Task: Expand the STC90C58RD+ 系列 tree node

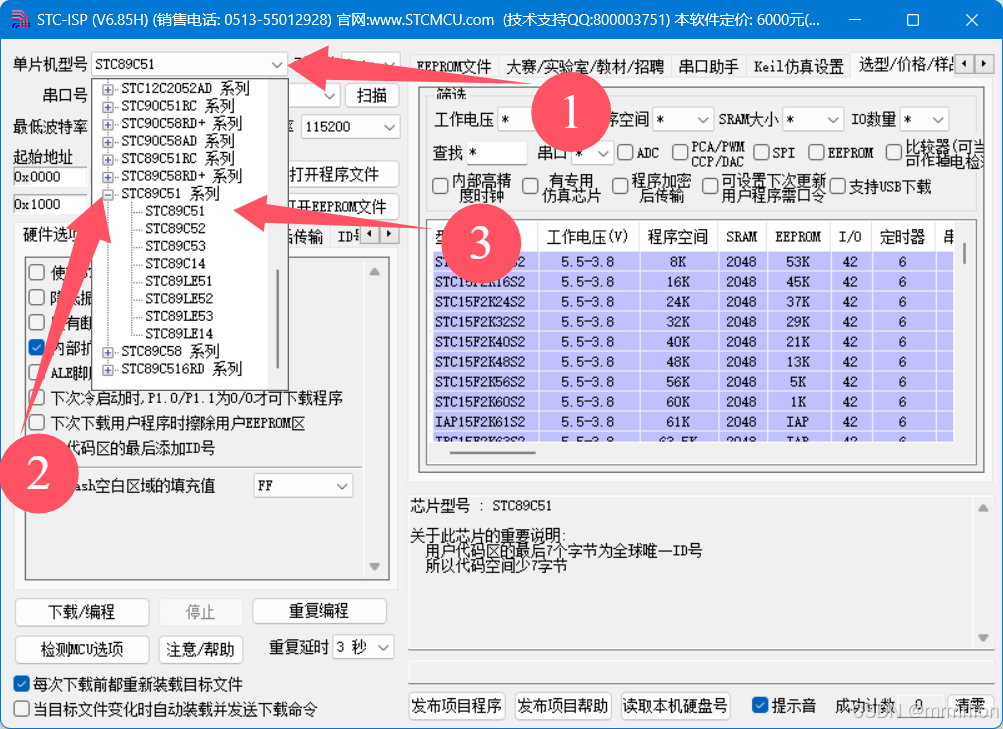Action: (x=107, y=123)
